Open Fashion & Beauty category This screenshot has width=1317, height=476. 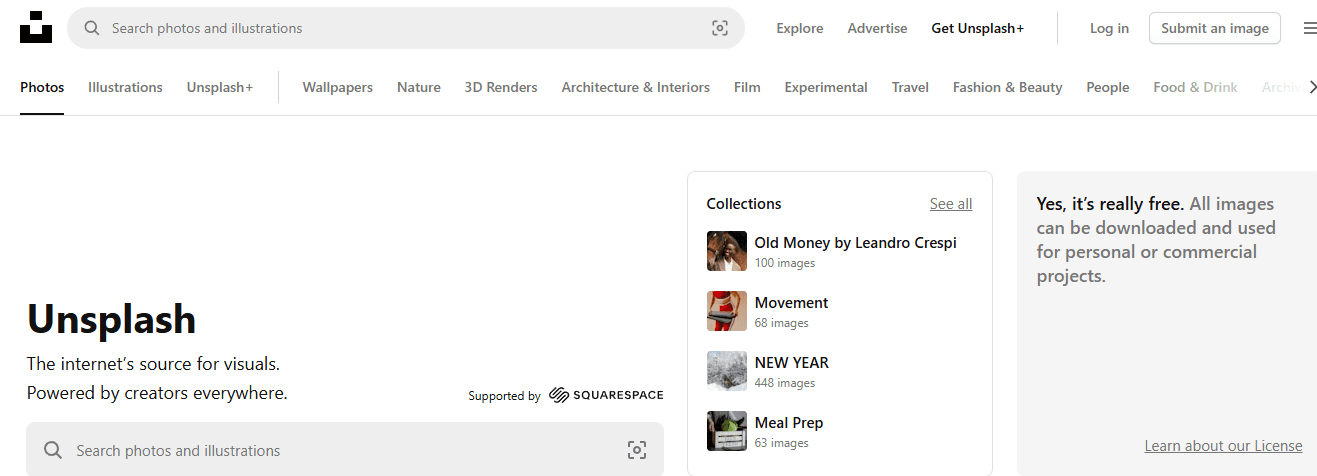(x=1008, y=87)
